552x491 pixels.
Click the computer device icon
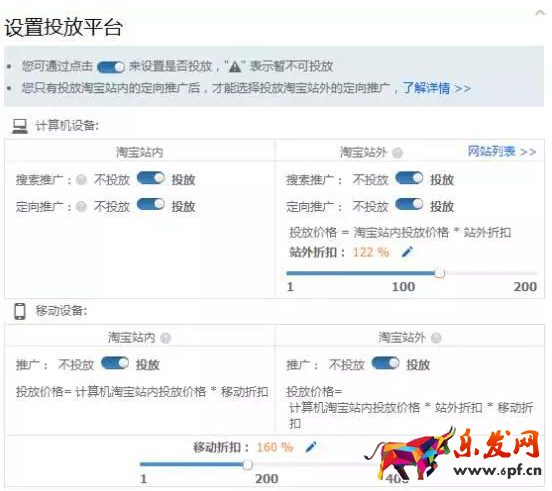pos(20,126)
